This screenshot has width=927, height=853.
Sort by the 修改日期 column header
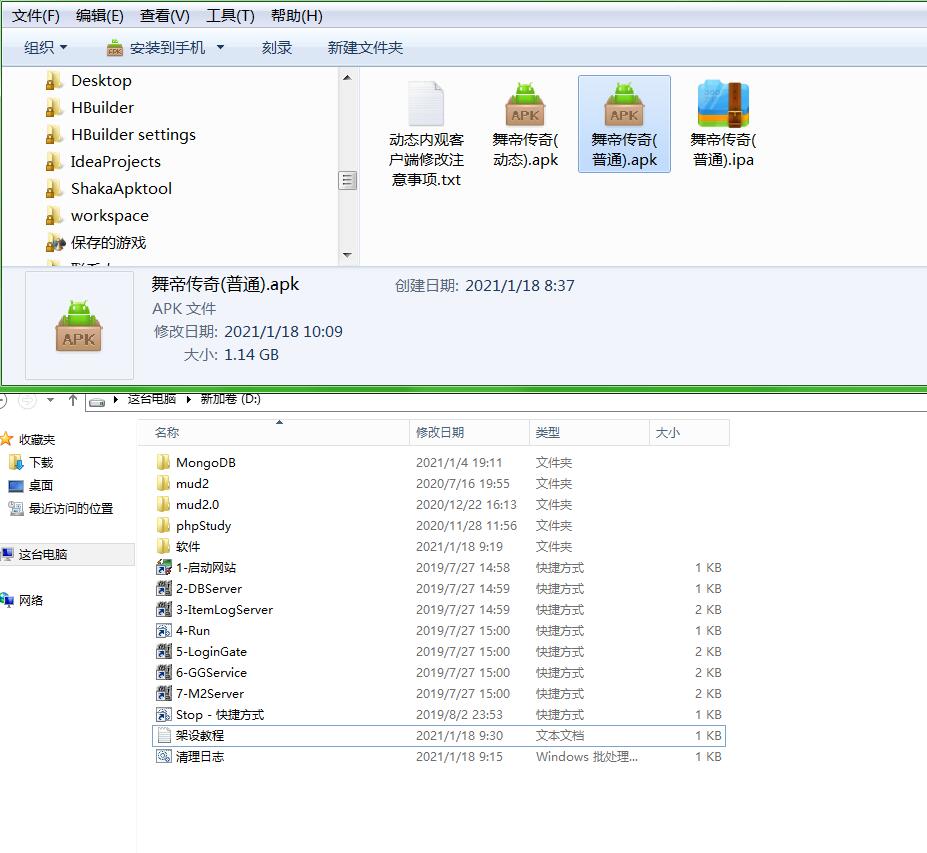(440, 433)
